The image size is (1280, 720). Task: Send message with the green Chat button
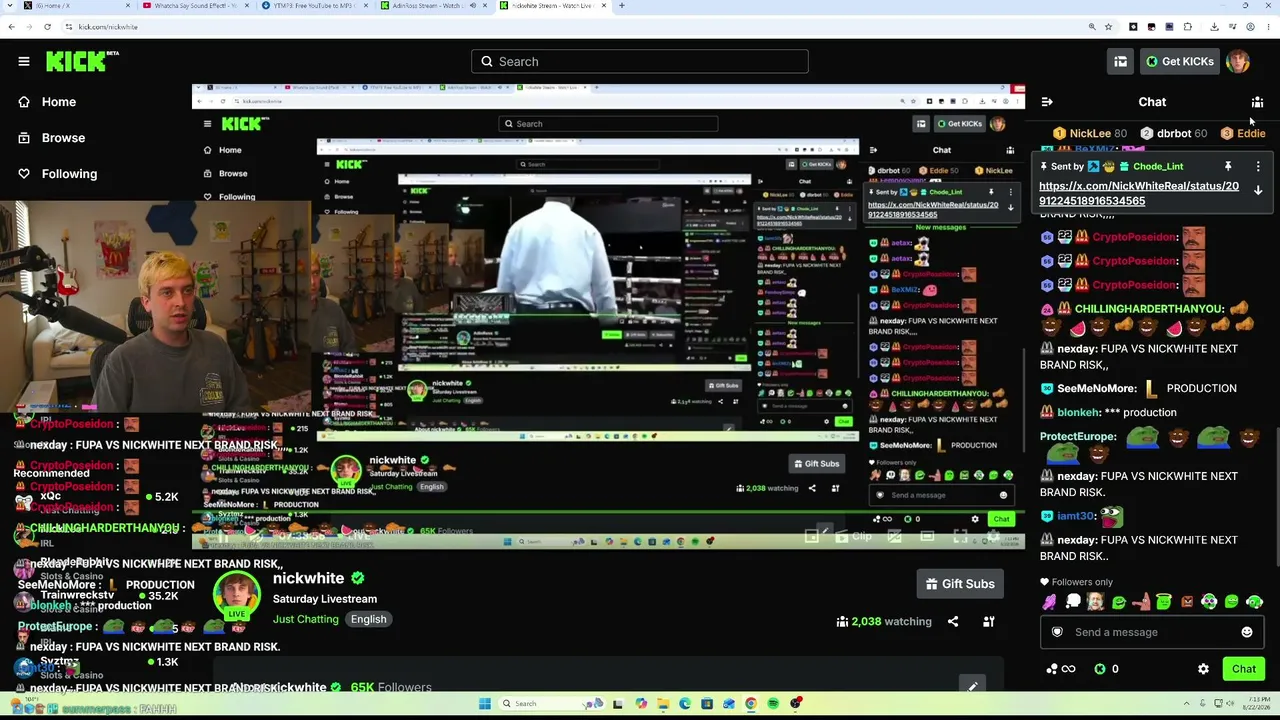pos(1244,669)
